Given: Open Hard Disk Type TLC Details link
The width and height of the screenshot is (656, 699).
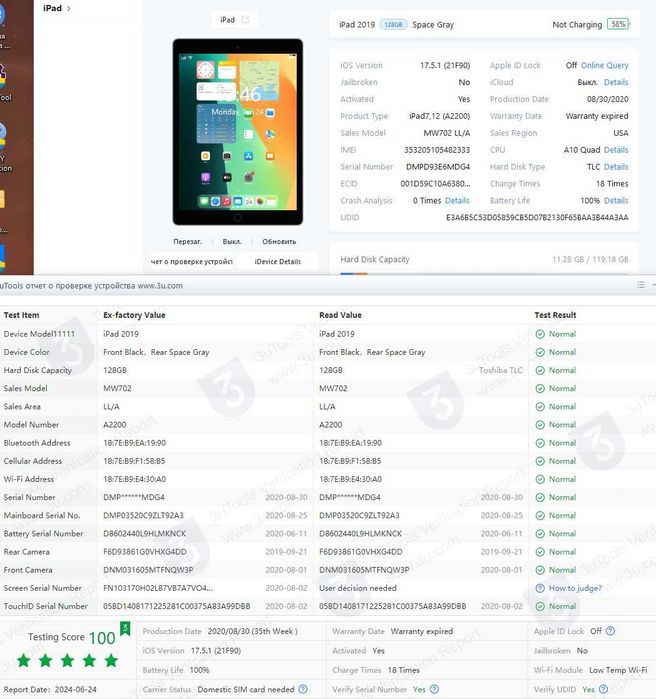Looking at the screenshot, I should pos(616,167).
